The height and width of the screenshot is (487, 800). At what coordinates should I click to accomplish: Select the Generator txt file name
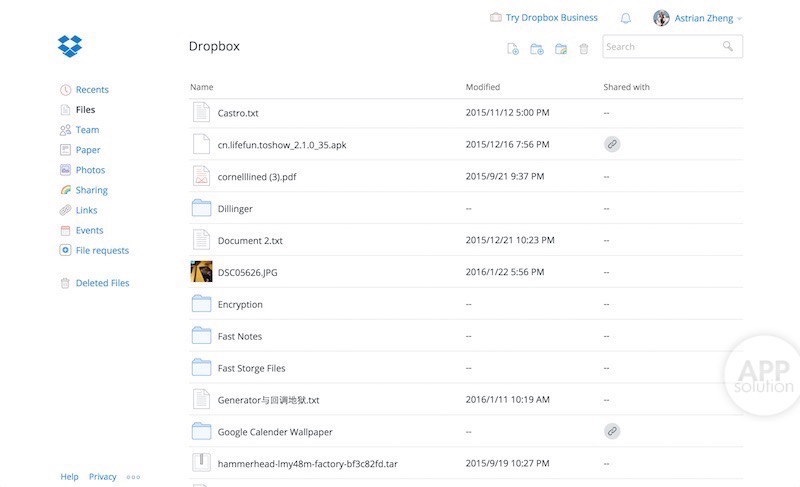(268, 400)
